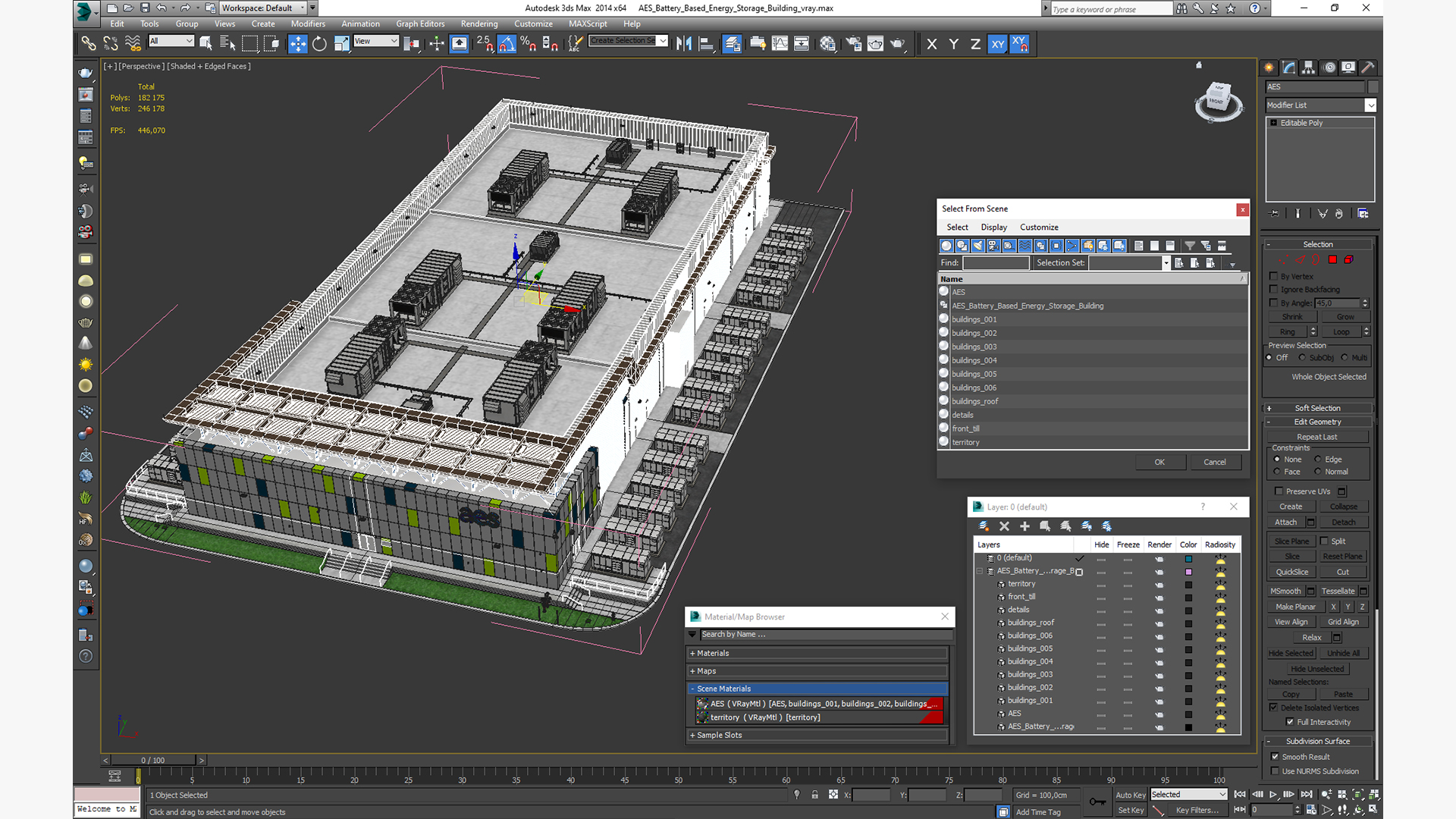
Task: Click the Select and Move tool
Action: [297, 44]
